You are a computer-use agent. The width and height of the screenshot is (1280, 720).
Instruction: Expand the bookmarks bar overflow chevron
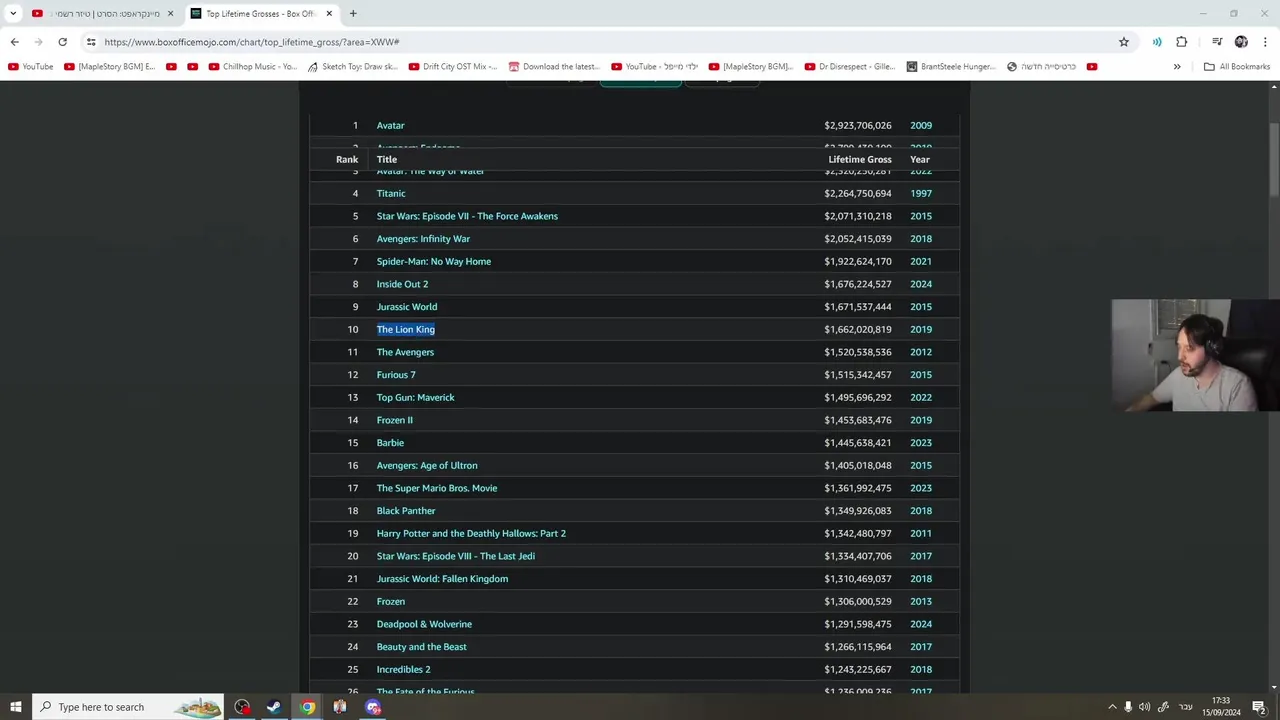[1177, 67]
